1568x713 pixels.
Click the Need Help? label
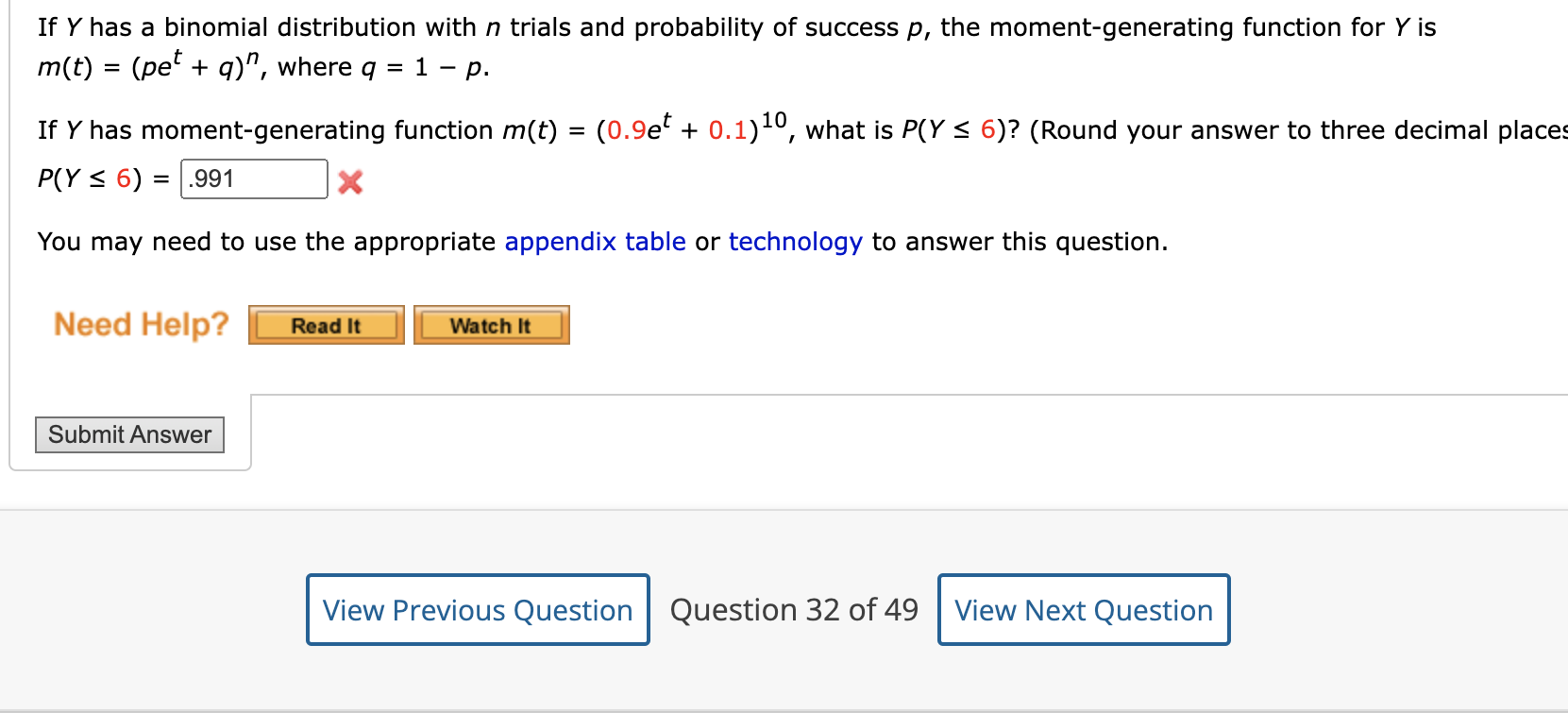pyautogui.click(x=140, y=325)
